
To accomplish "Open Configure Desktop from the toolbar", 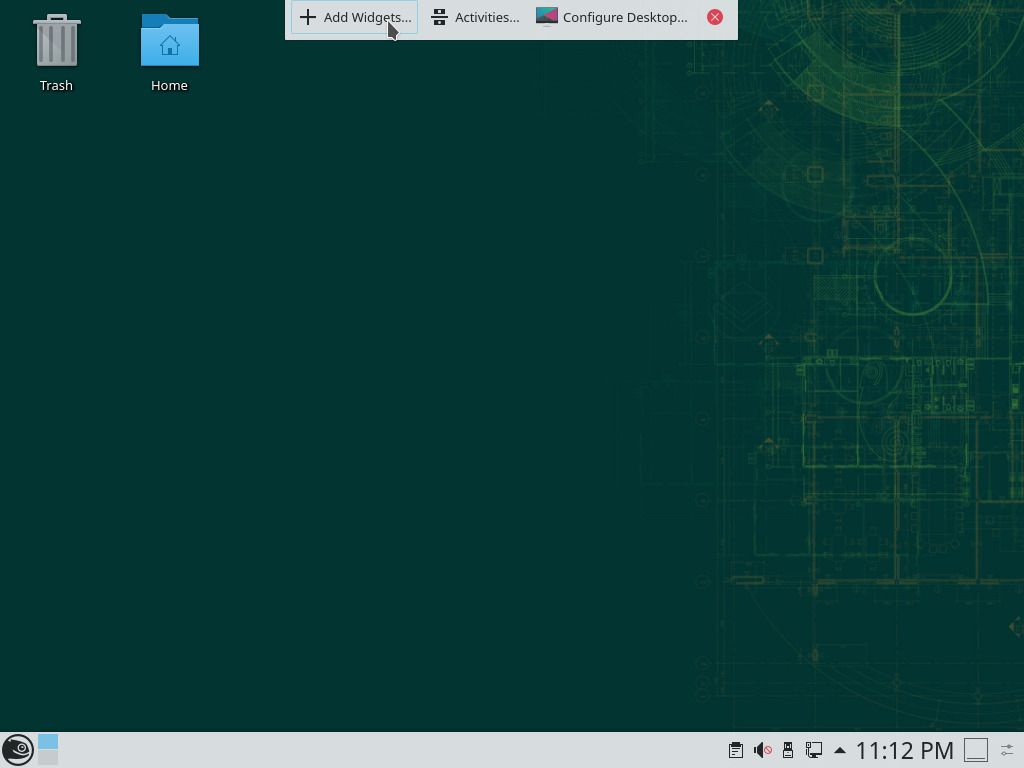I will (612, 17).
